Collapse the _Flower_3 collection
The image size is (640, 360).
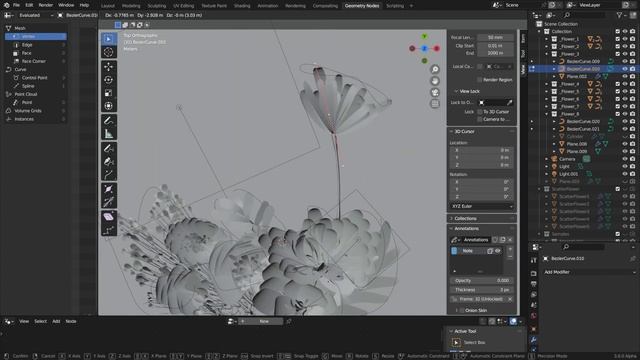coord(547,54)
